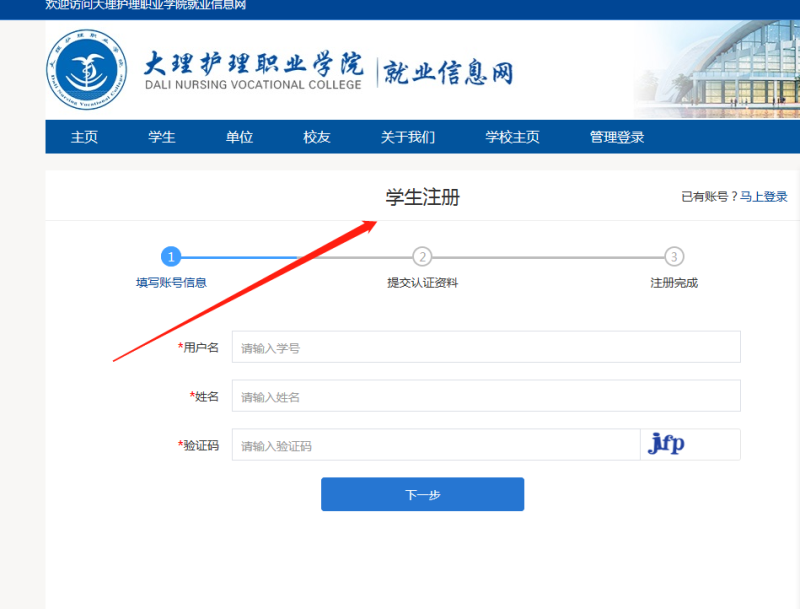Click step 1 circle indicator
Viewport: 800px width, 609px height.
pos(171,257)
